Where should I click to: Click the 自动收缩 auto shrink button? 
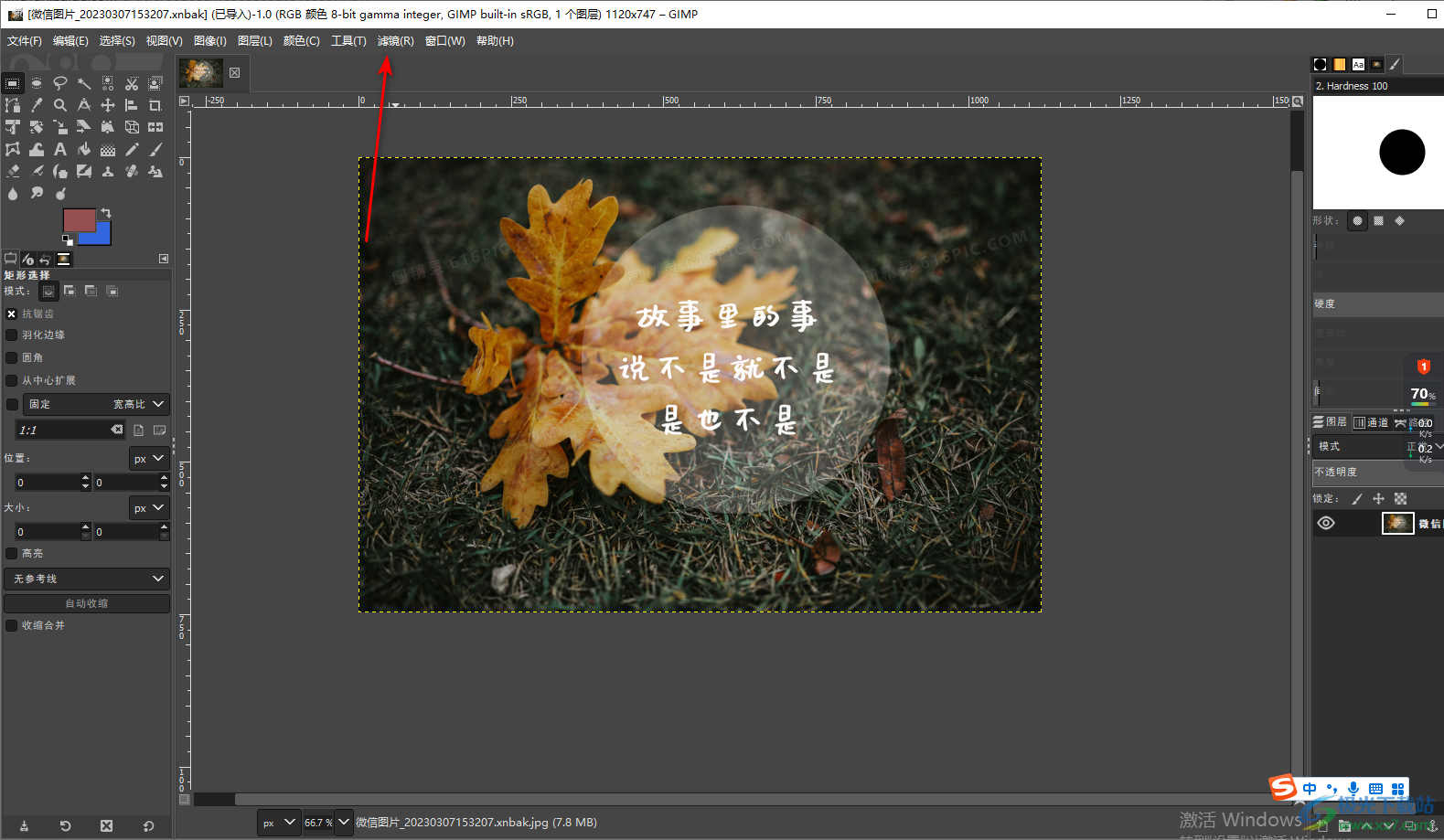point(87,603)
